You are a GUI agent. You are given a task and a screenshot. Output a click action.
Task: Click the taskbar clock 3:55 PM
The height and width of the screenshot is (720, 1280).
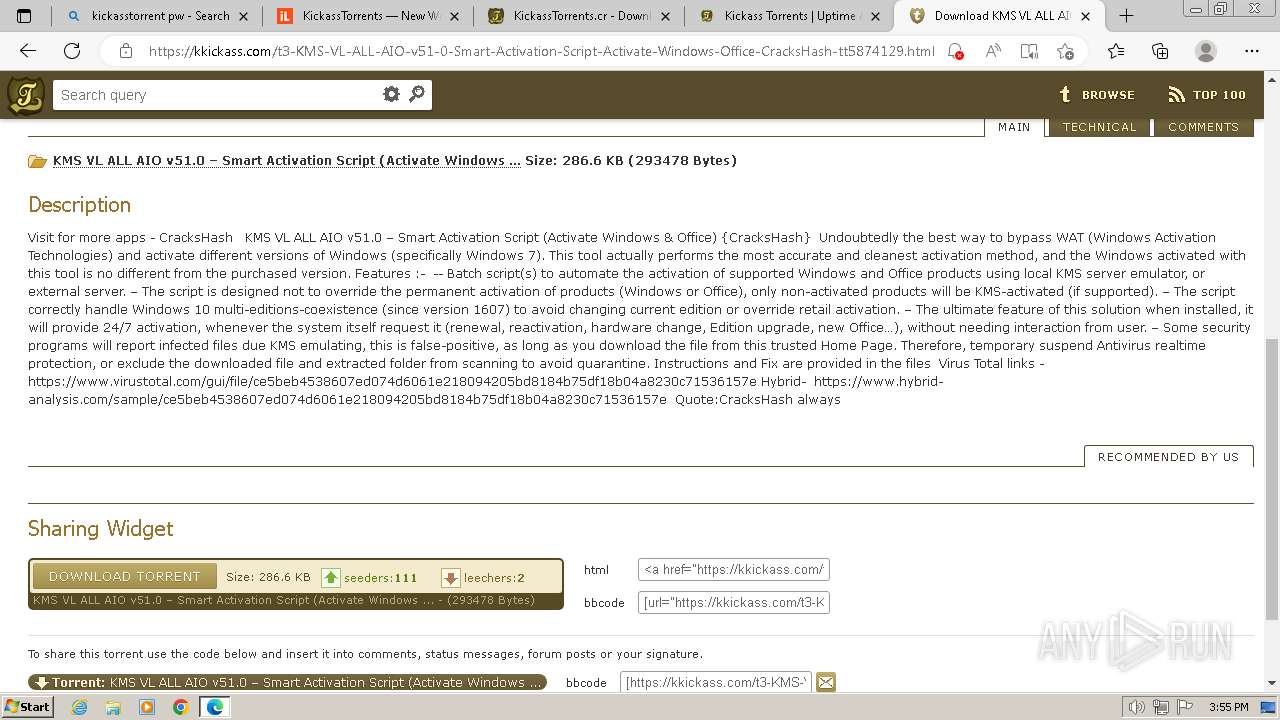click(x=1228, y=707)
